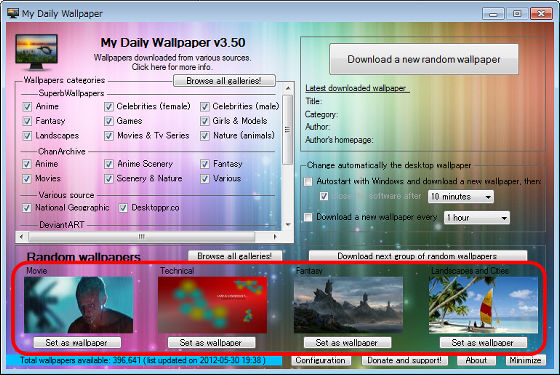The height and width of the screenshot is (375, 560).
Task: Click the 'Click here for more info' link
Action: click(172, 67)
